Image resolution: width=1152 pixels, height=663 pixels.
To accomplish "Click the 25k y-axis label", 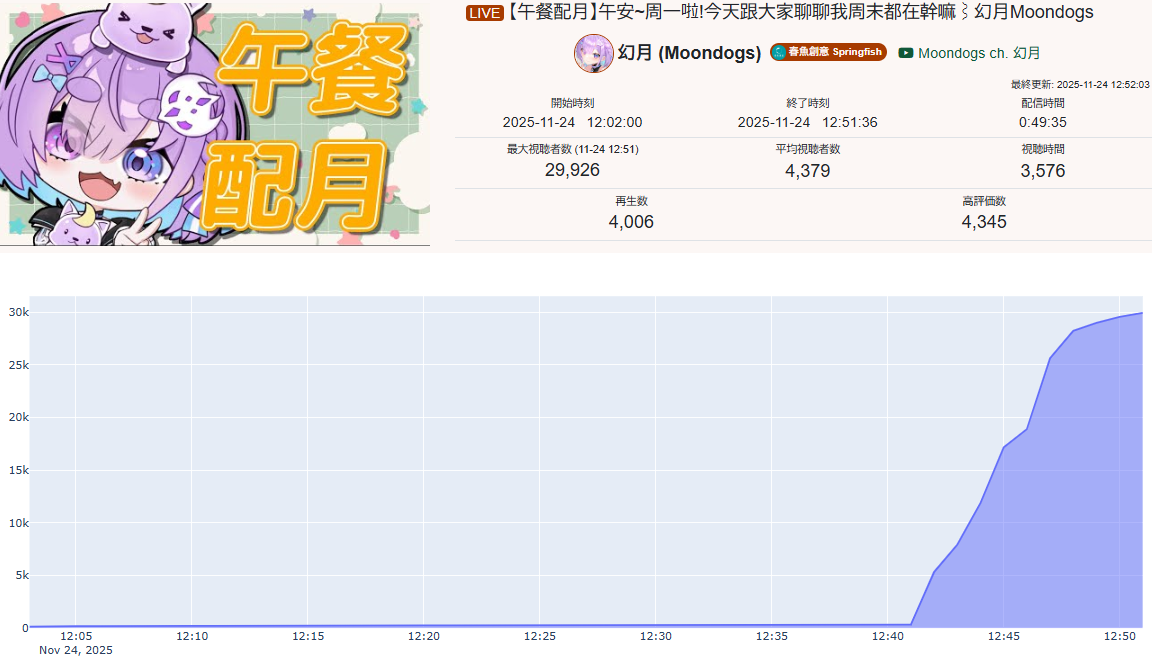I will (x=18, y=365).
